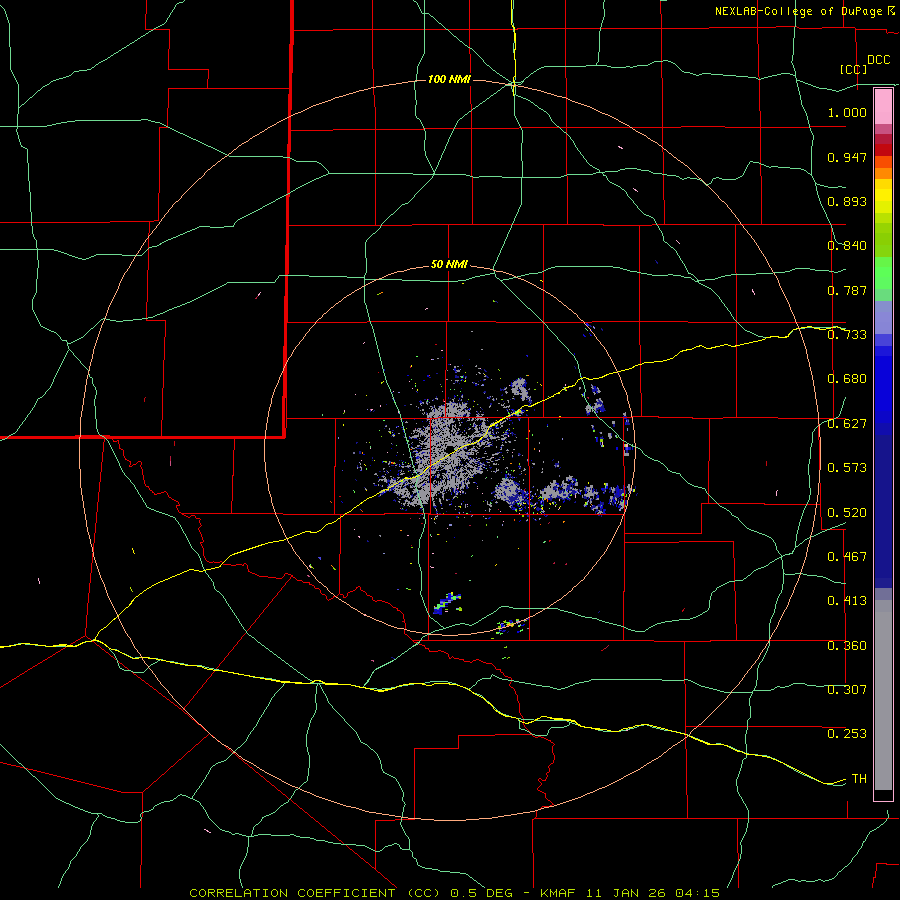Select the 0.627 scale value
This screenshot has height=900, width=900.
coord(847,424)
